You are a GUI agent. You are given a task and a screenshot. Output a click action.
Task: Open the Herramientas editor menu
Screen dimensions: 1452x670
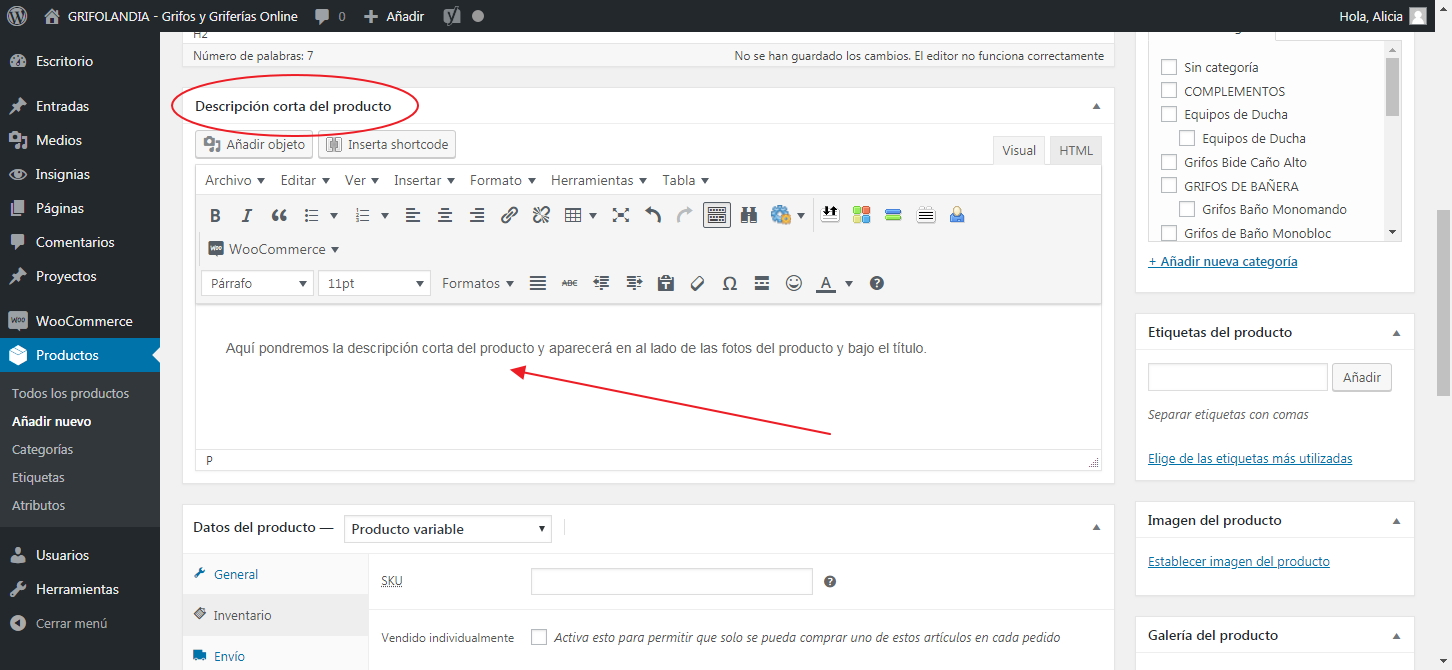coord(599,180)
